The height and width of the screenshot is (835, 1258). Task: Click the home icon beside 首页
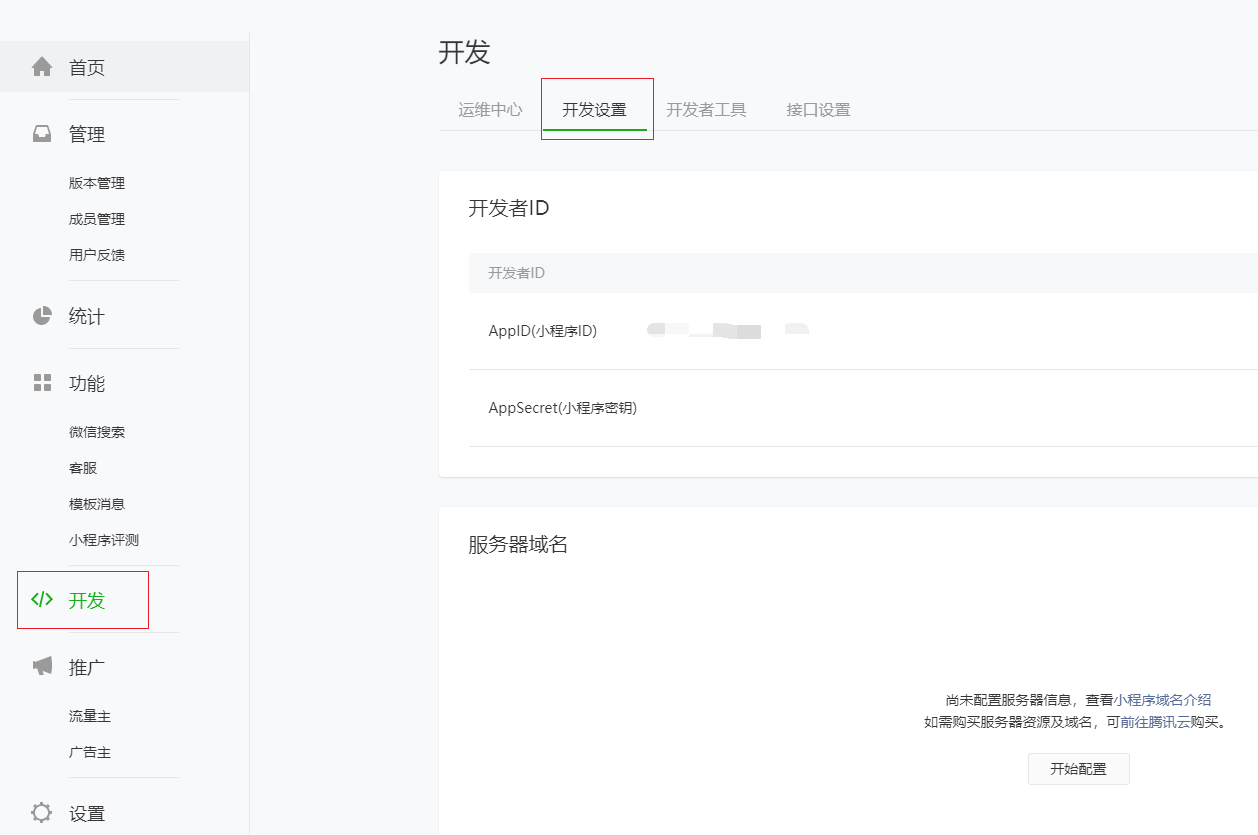(x=42, y=67)
